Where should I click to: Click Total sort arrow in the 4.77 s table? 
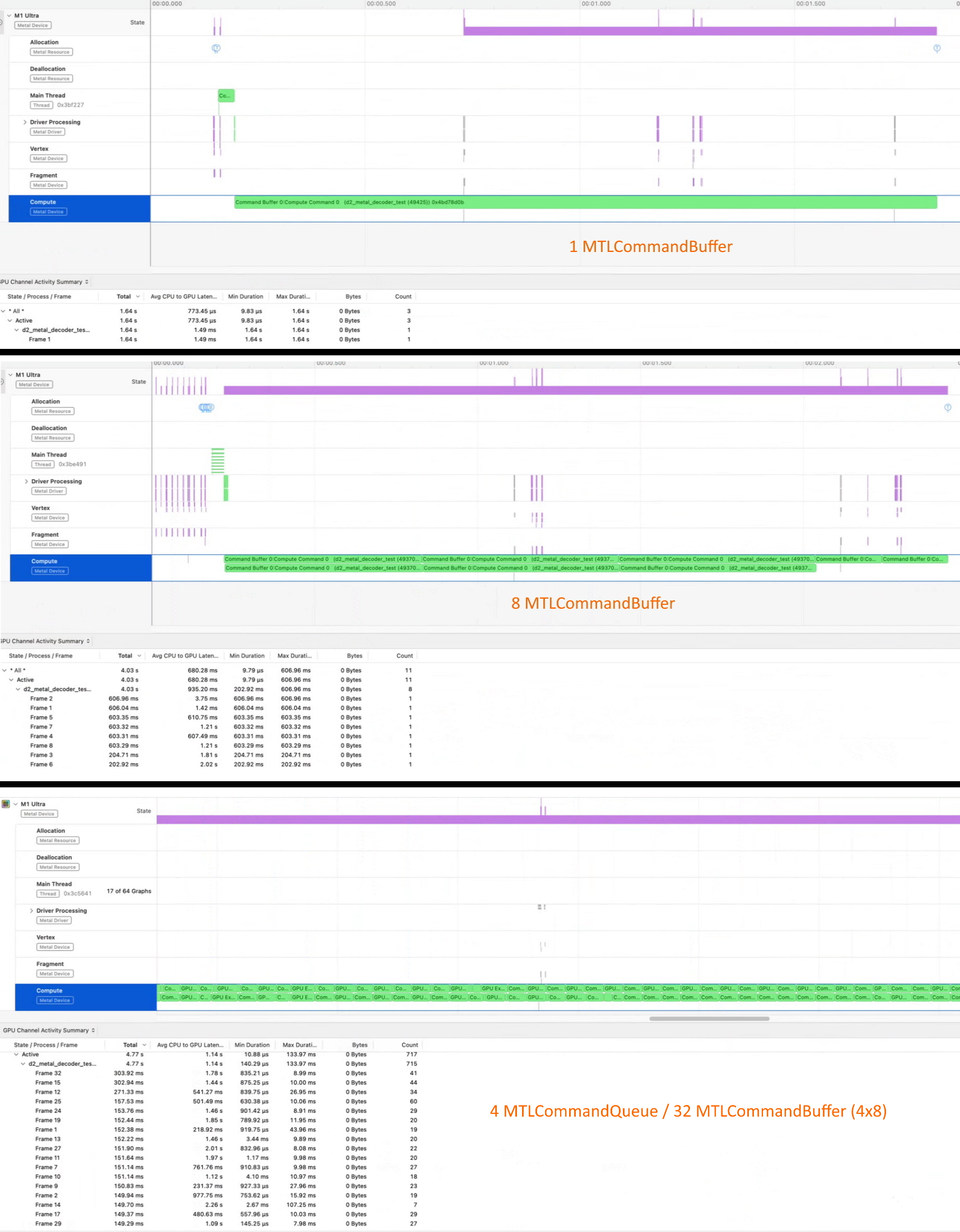pos(145,1045)
